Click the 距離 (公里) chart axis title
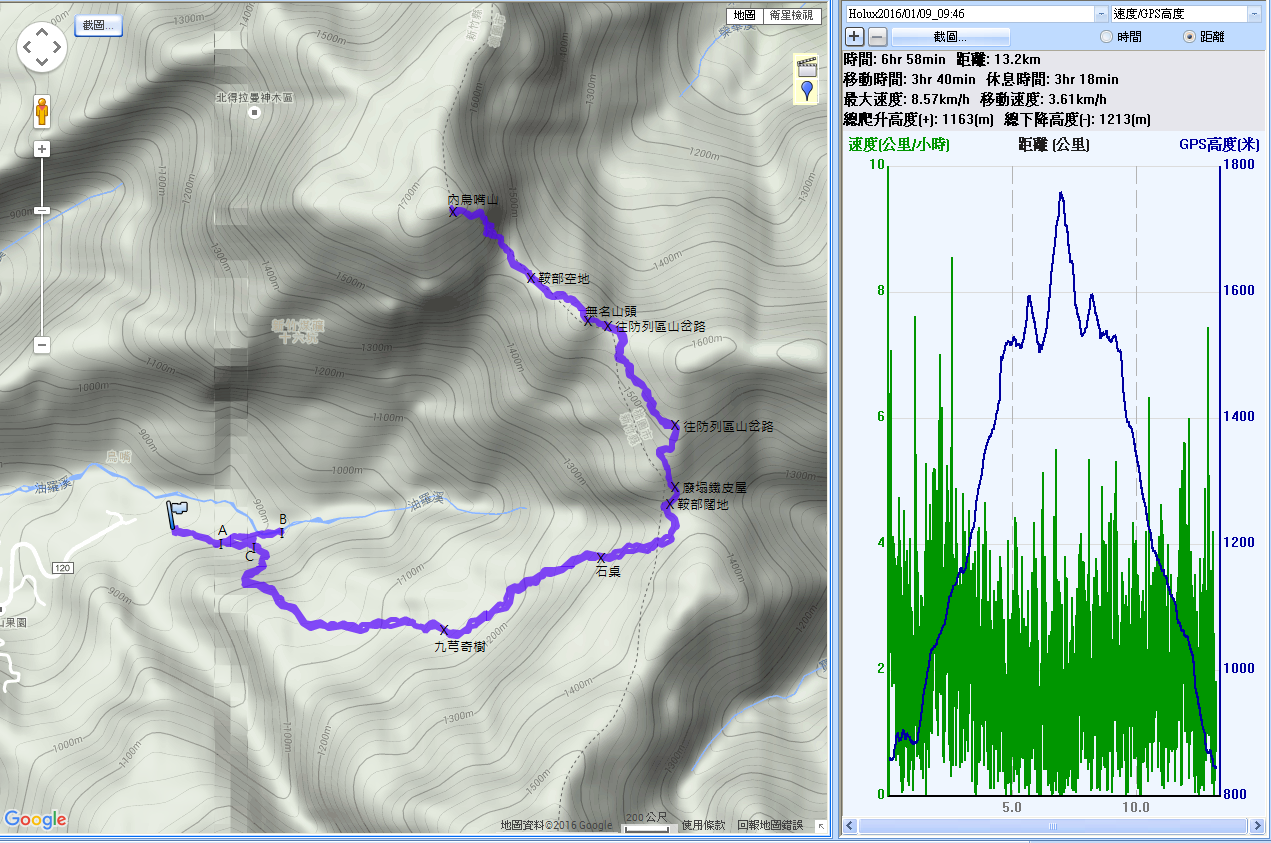 (x=1054, y=145)
